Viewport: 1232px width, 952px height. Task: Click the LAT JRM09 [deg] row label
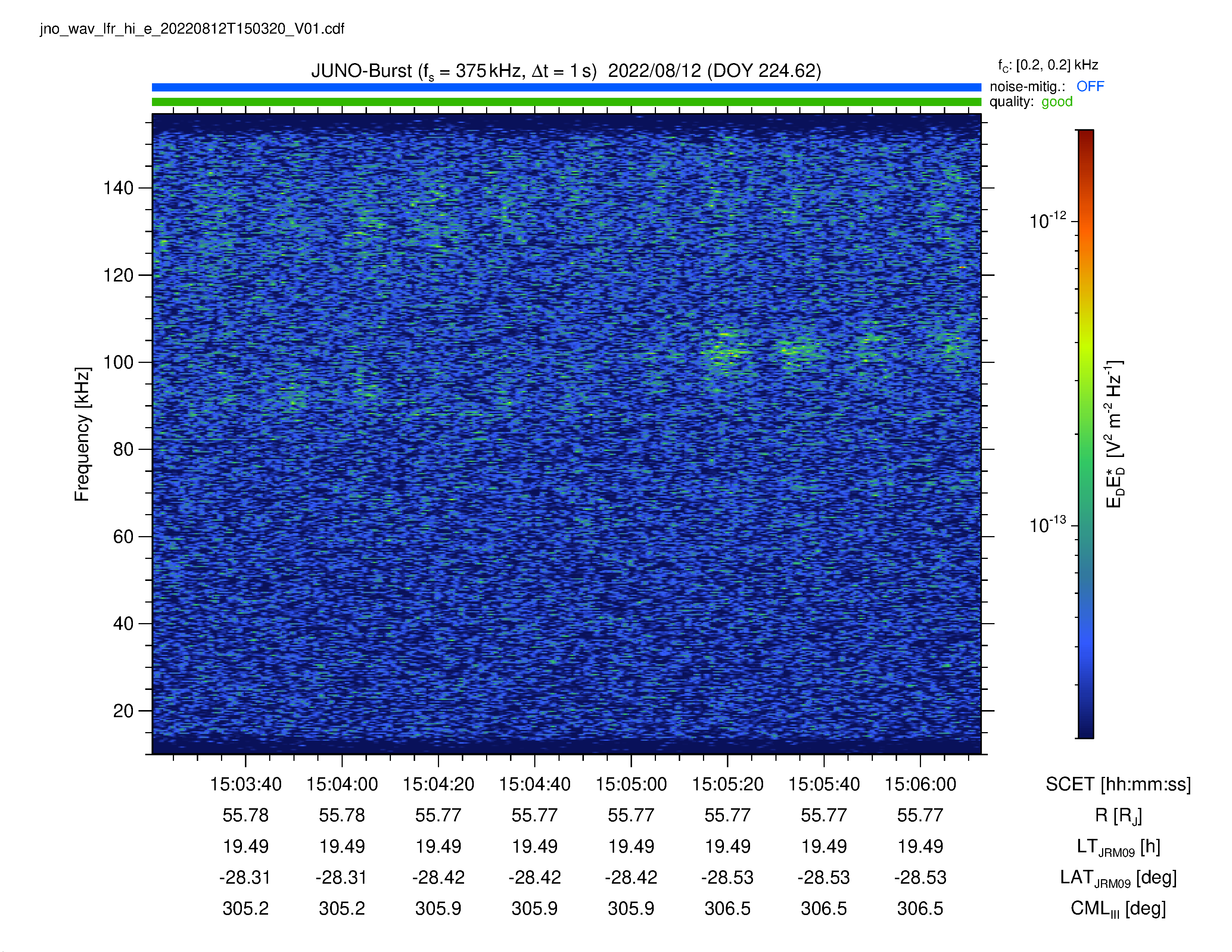pos(1118,878)
